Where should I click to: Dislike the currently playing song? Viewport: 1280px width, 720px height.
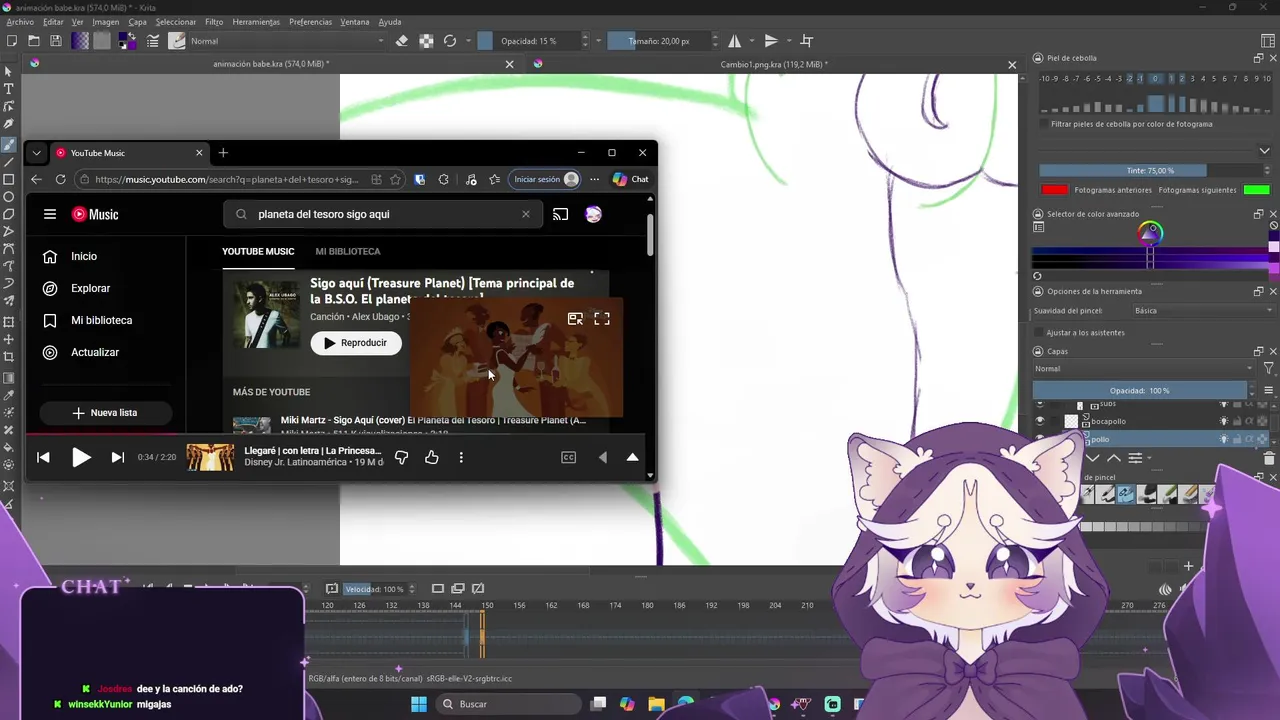coord(401,457)
